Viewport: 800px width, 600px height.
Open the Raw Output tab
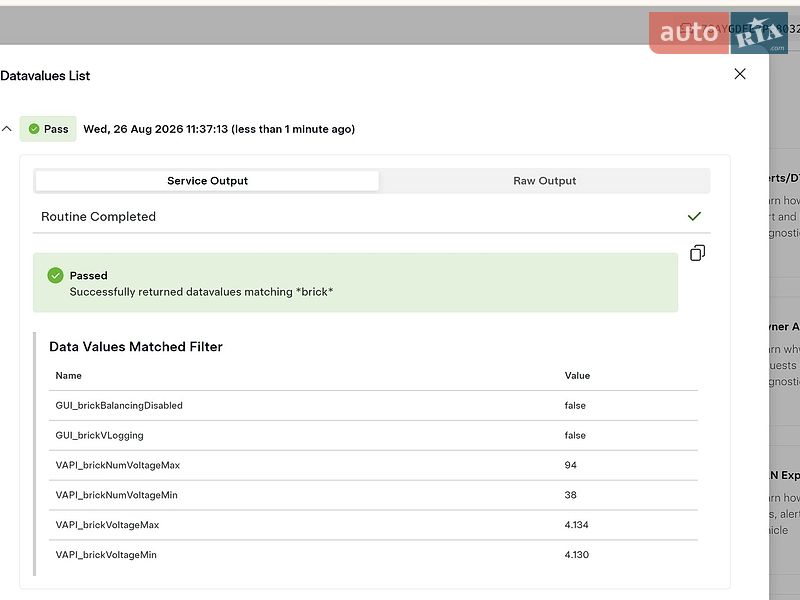pos(544,181)
